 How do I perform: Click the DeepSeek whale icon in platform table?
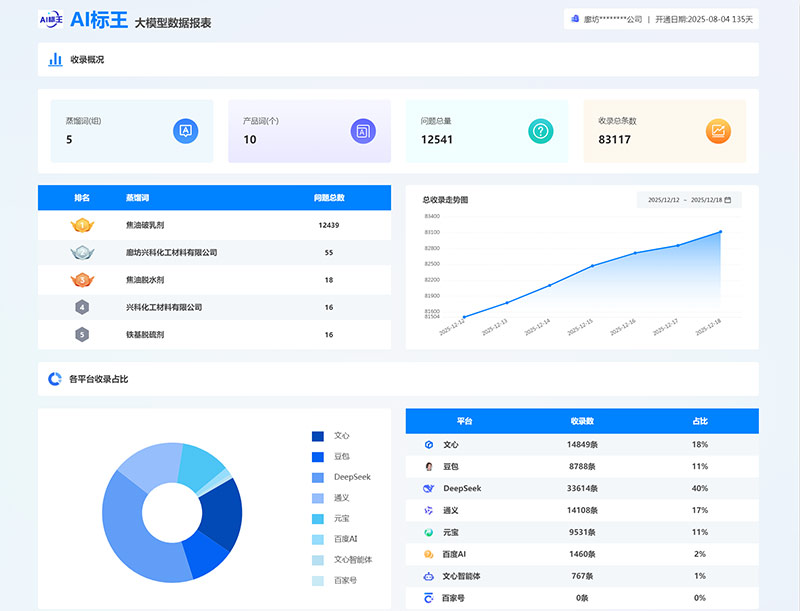click(429, 488)
